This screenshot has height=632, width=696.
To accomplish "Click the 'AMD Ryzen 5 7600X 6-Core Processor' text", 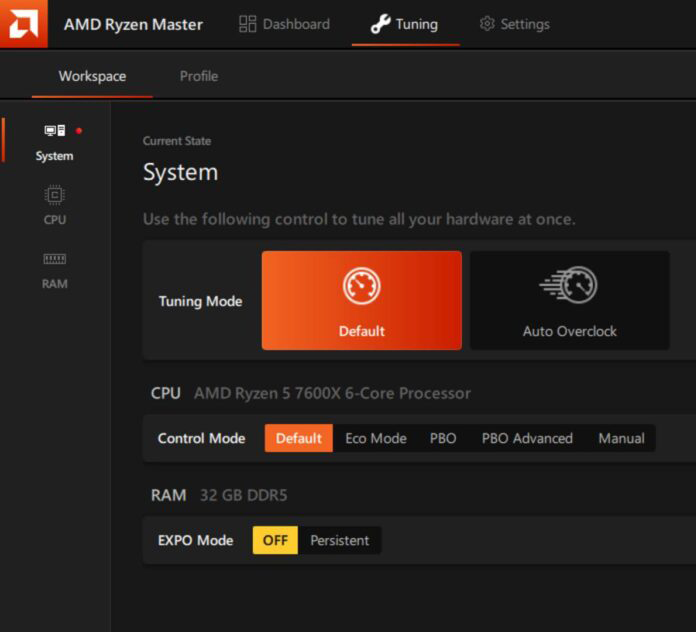I will [332, 393].
